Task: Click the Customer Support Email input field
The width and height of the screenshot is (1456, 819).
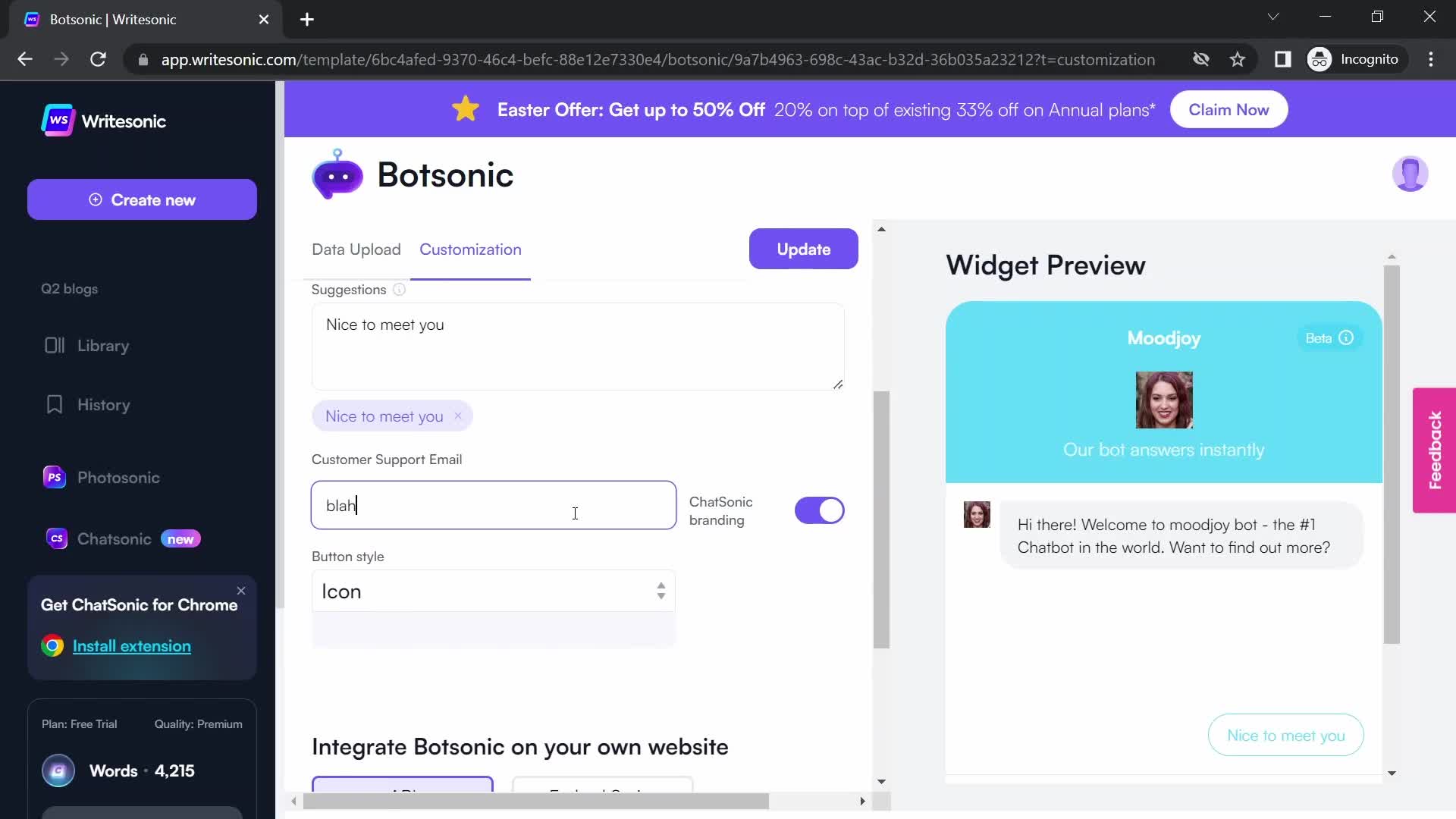Action: click(494, 505)
